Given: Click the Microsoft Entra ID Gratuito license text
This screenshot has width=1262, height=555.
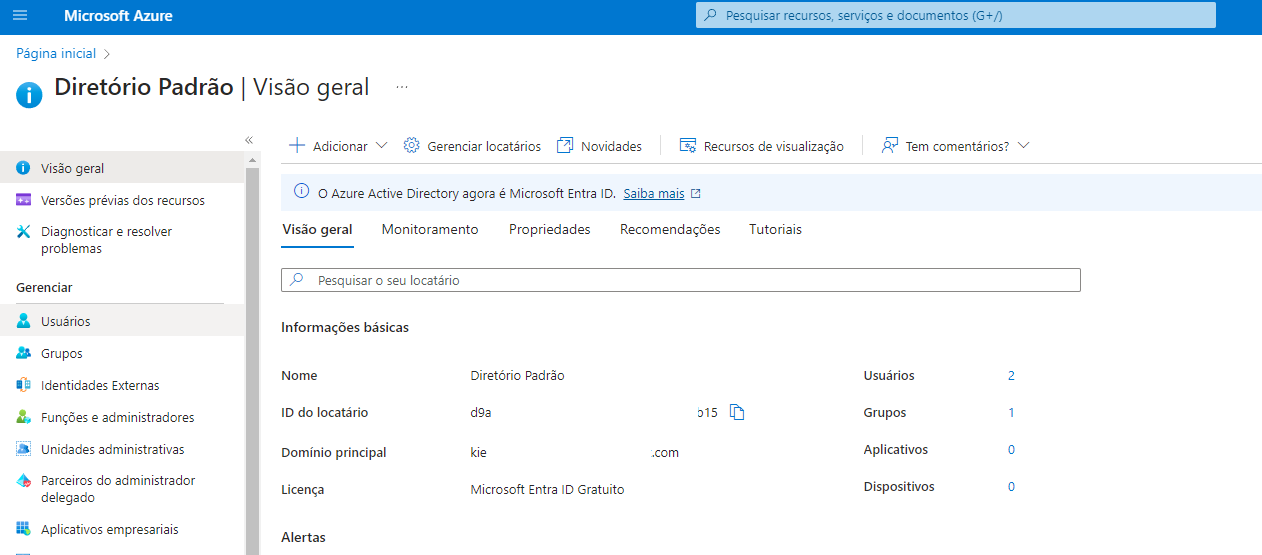Looking at the screenshot, I should (547, 490).
